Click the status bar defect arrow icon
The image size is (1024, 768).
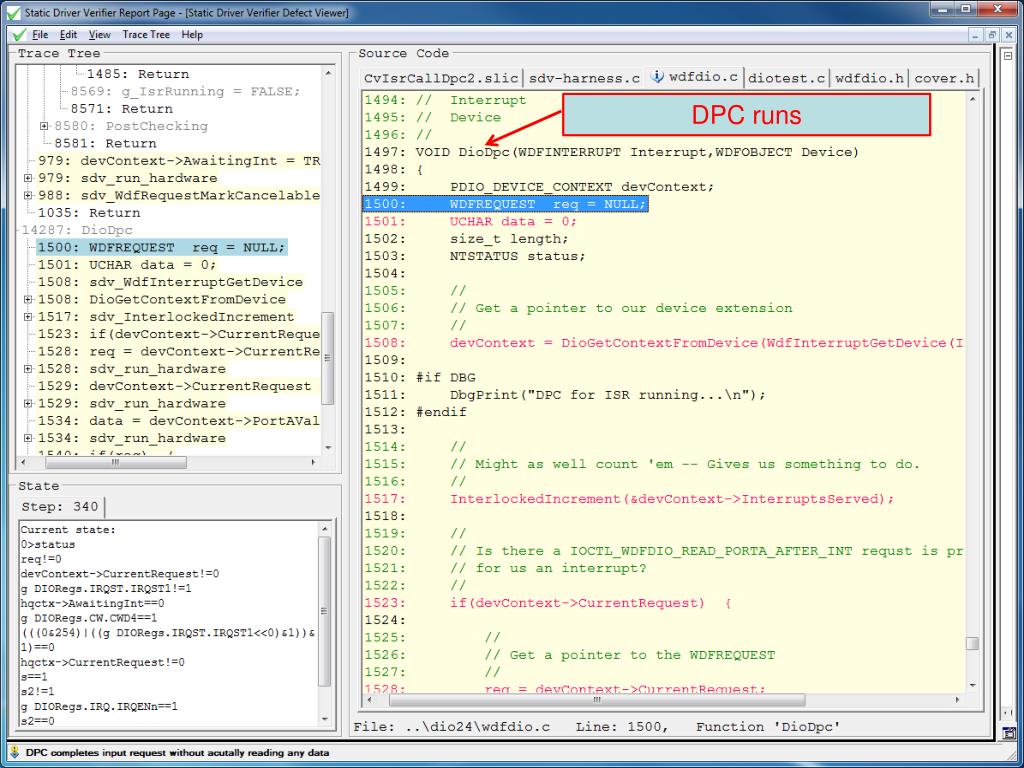pos(14,752)
